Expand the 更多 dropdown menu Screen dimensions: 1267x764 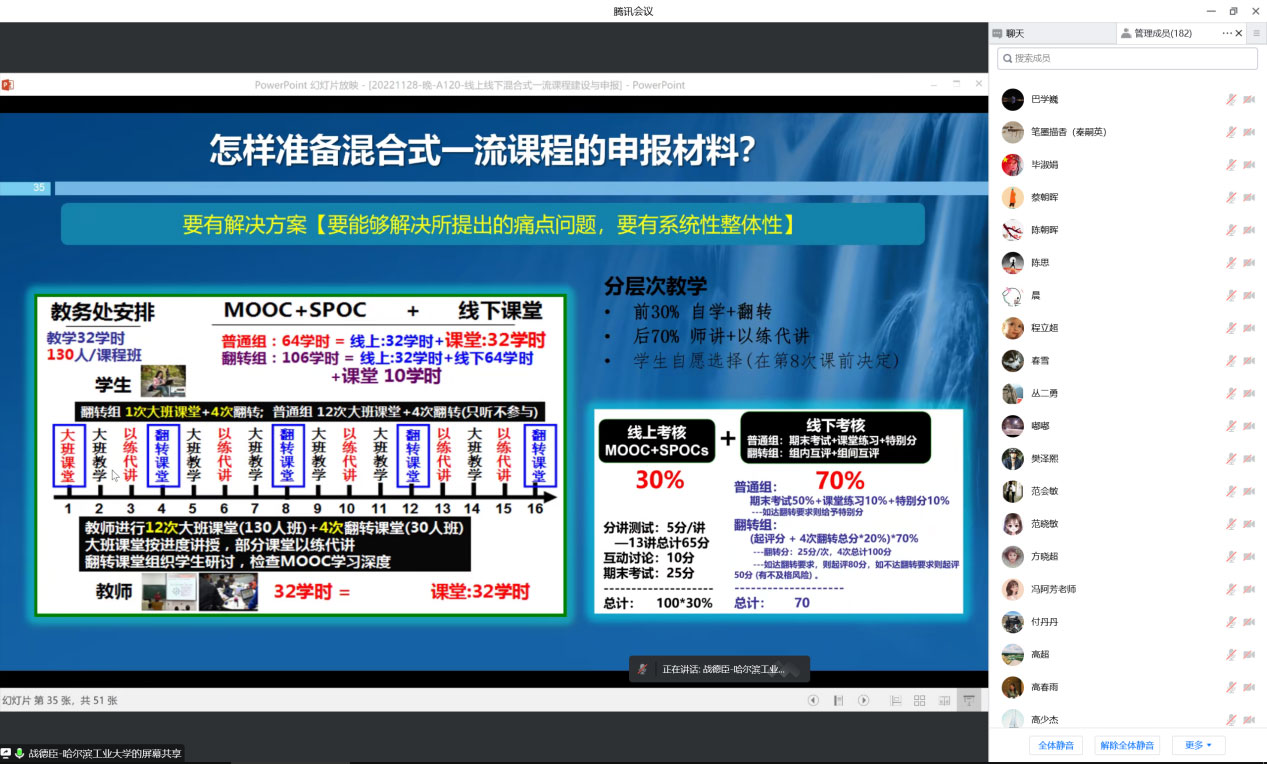1197,745
